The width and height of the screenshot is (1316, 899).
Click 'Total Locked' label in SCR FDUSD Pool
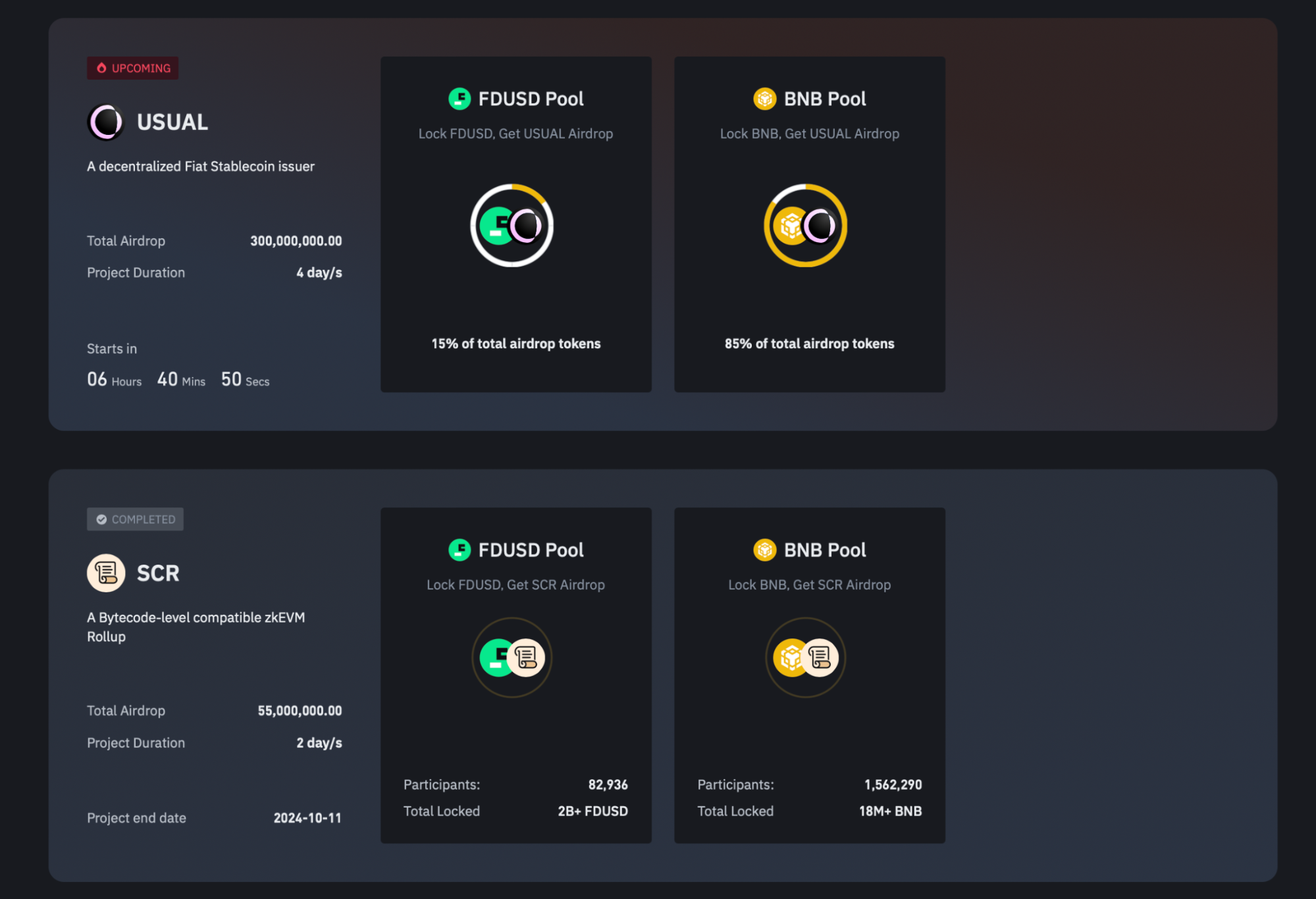[x=442, y=811]
